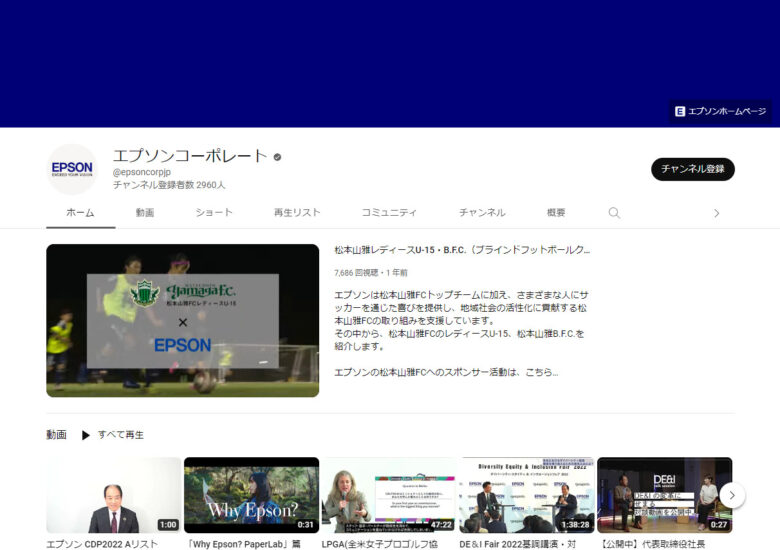Click the channel name エプソンコーポレート
The height and width of the screenshot is (550, 780).
click(x=191, y=156)
